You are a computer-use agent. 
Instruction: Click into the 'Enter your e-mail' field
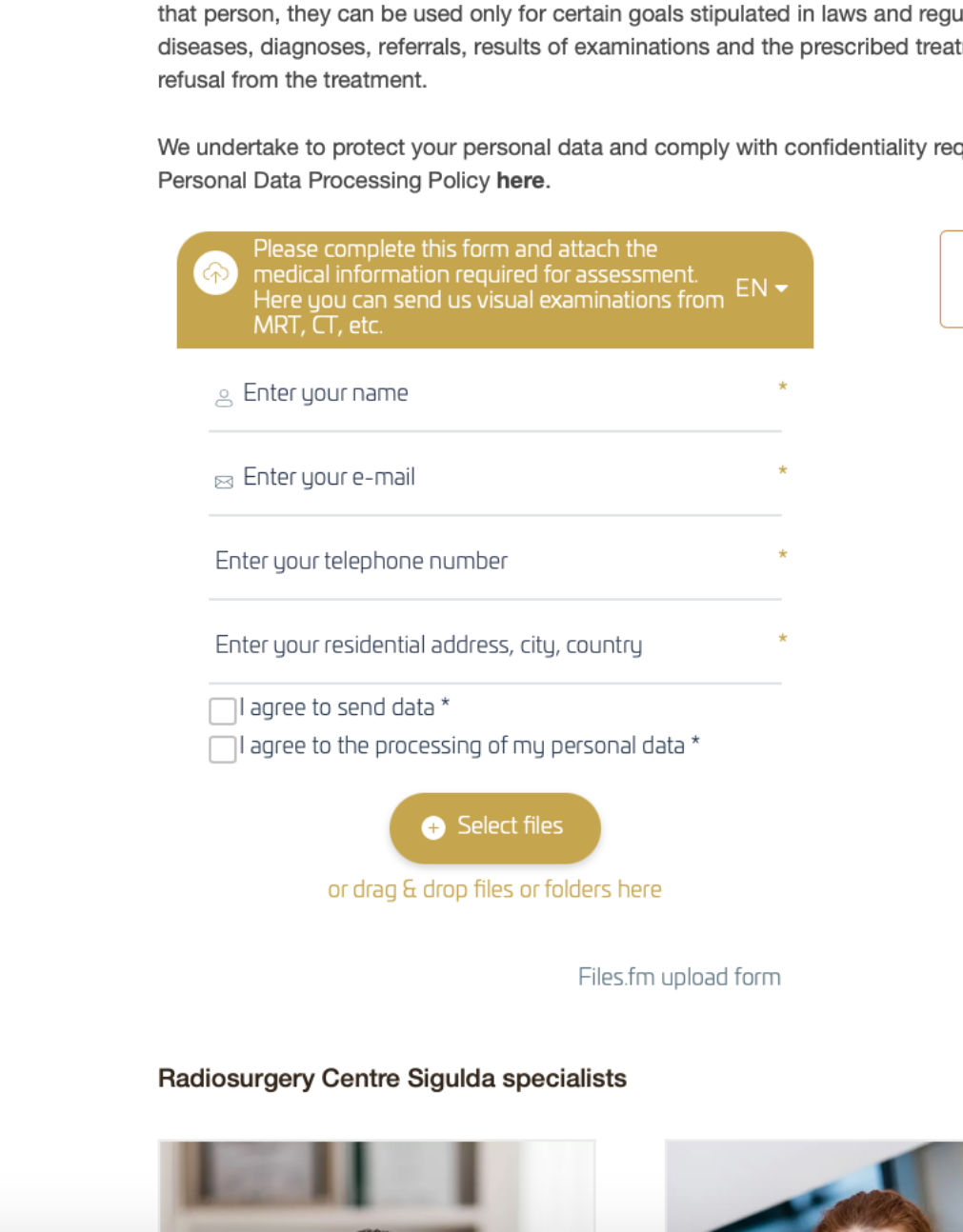(x=495, y=477)
